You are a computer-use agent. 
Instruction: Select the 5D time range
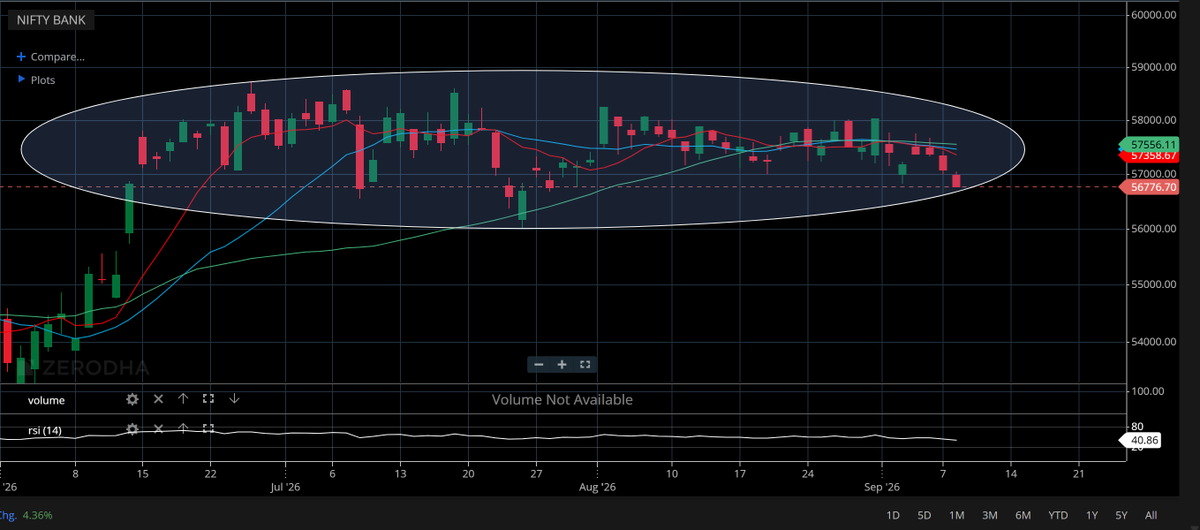[925, 516]
